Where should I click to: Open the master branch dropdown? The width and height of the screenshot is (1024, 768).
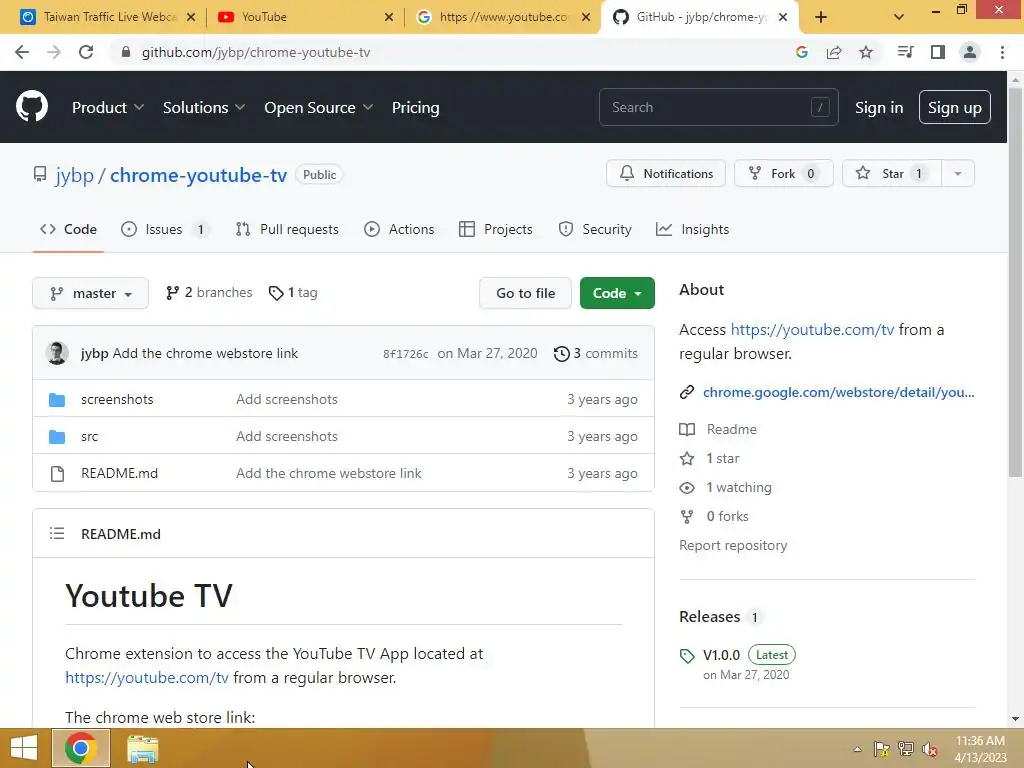(90, 293)
